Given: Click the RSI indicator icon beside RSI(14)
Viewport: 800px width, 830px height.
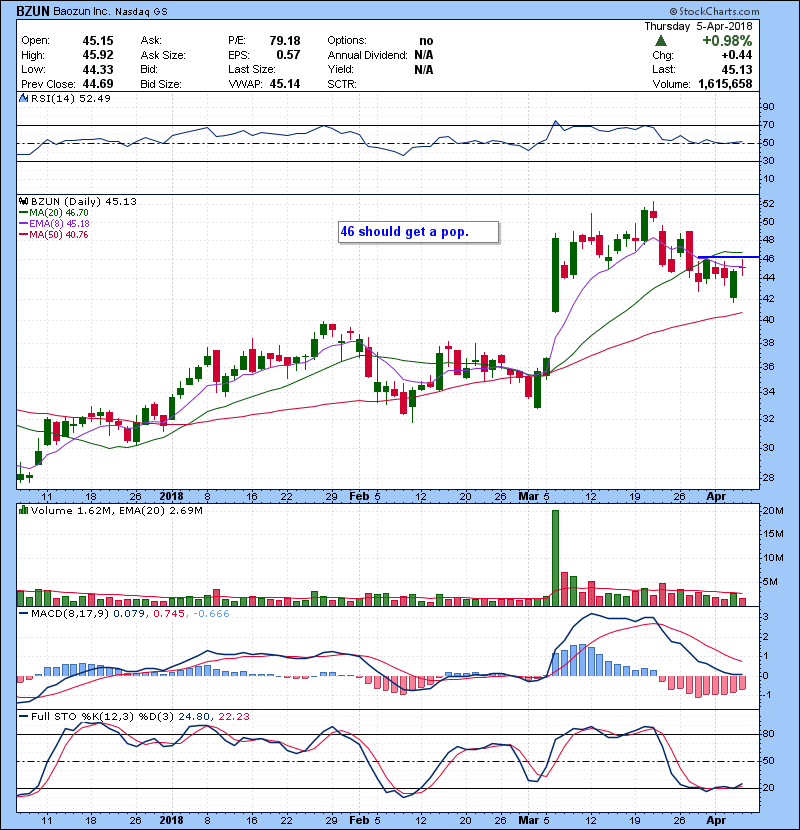Looking at the screenshot, I should (24, 98).
